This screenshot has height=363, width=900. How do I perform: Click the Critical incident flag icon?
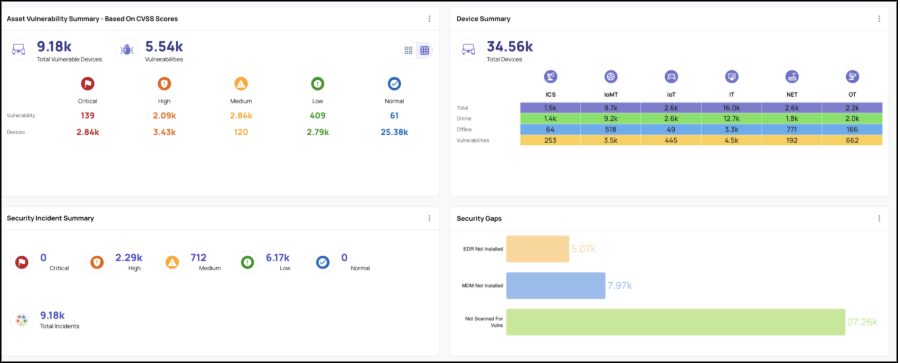[22, 262]
